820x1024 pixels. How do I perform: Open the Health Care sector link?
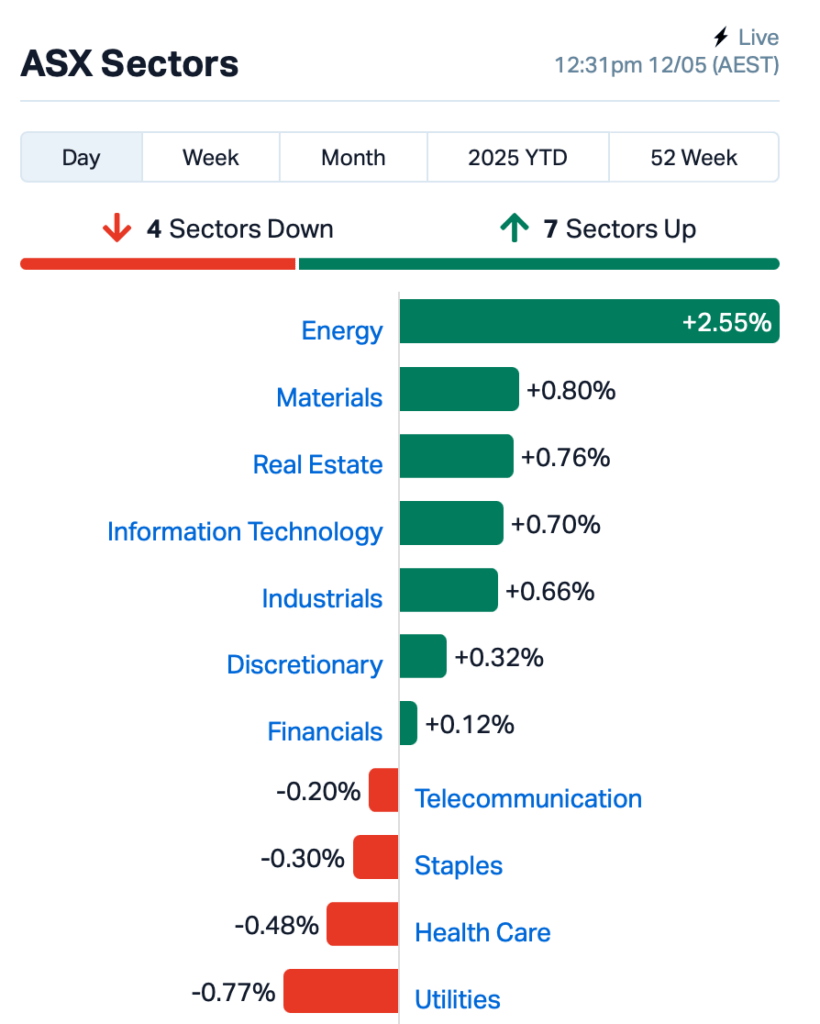pos(482,932)
